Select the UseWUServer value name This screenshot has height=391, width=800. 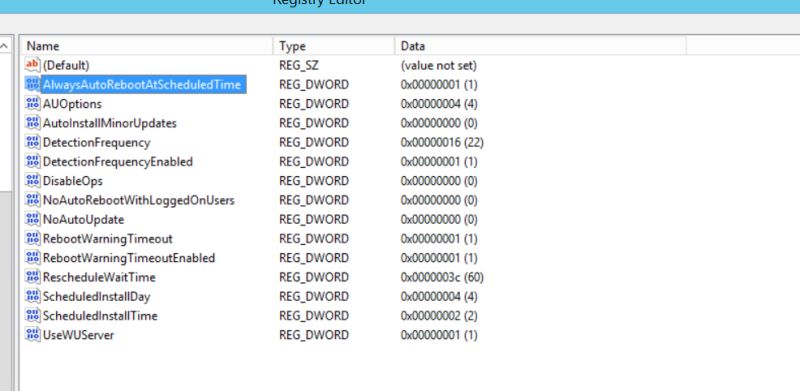pos(78,335)
